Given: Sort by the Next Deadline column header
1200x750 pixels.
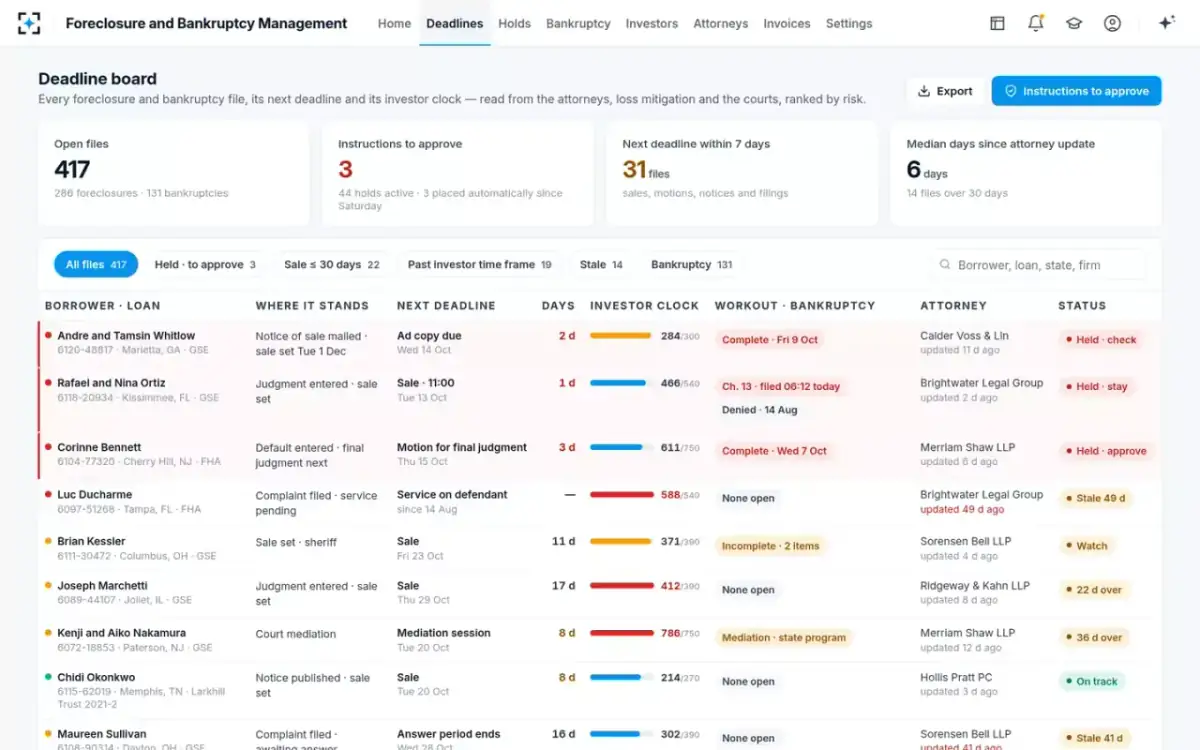Looking at the screenshot, I should tap(446, 306).
